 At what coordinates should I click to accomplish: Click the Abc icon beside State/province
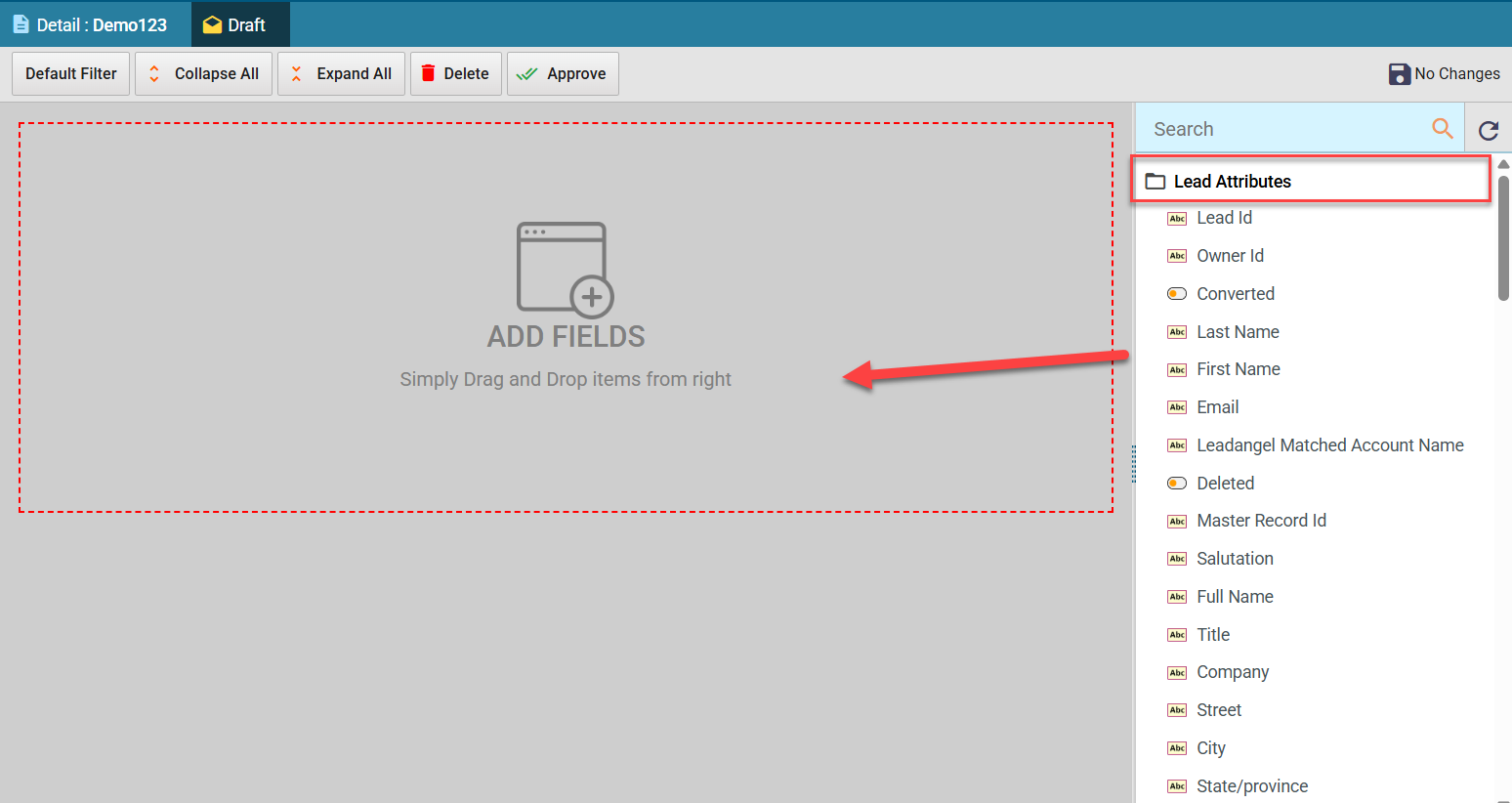pos(1177,786)
